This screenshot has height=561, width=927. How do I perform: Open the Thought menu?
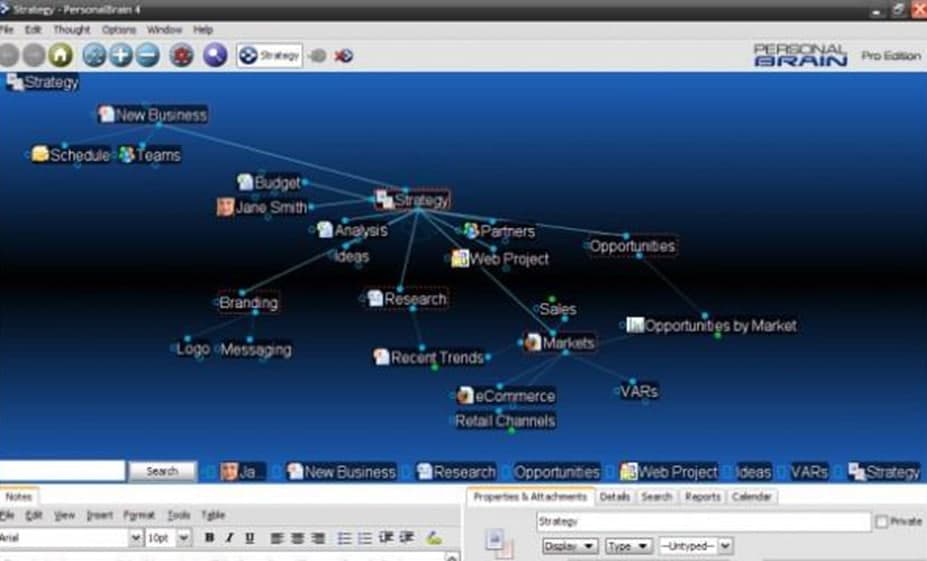[x=71, y=30]
